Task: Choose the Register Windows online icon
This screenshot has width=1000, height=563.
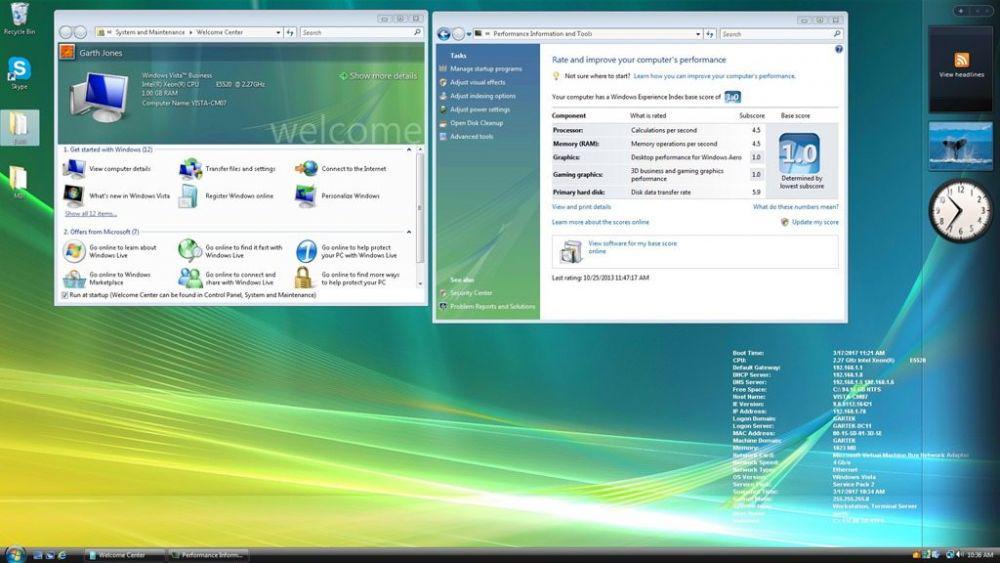Action: pyautogui.click(x=189, y=196)
